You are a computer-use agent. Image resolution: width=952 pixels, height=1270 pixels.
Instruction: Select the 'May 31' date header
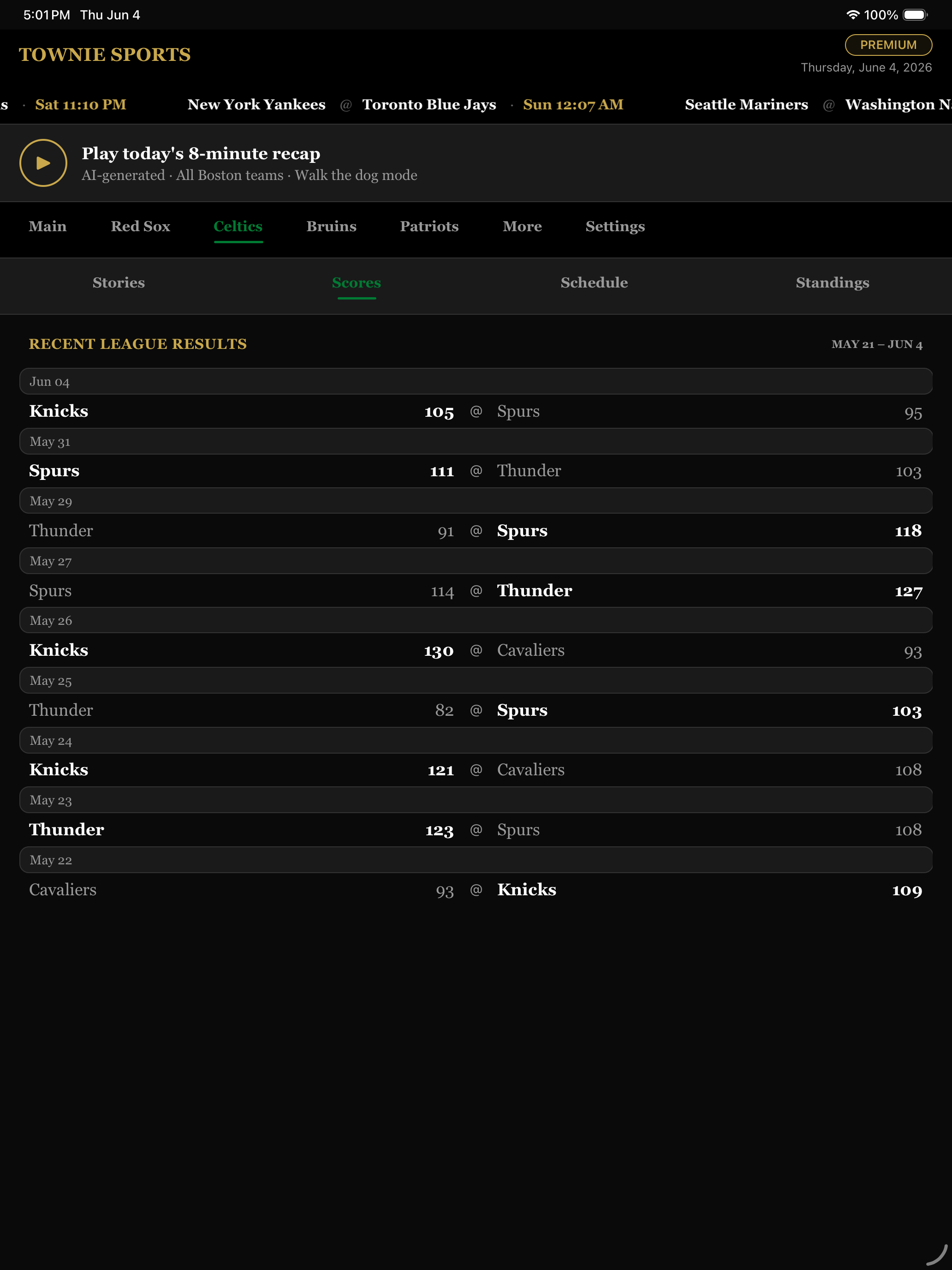tap(476, 442)
